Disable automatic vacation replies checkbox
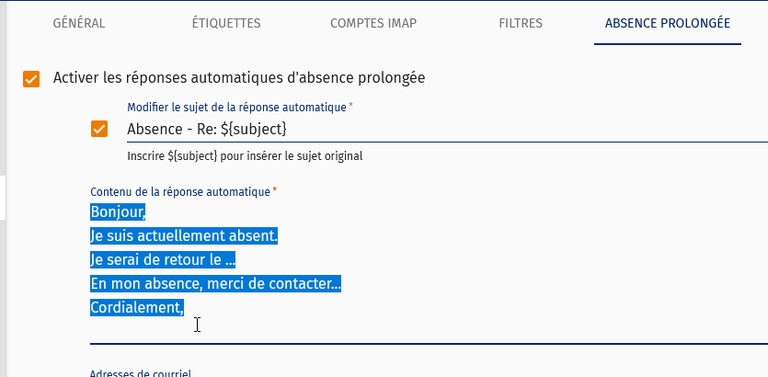768x377 pixels. point(31,79)
